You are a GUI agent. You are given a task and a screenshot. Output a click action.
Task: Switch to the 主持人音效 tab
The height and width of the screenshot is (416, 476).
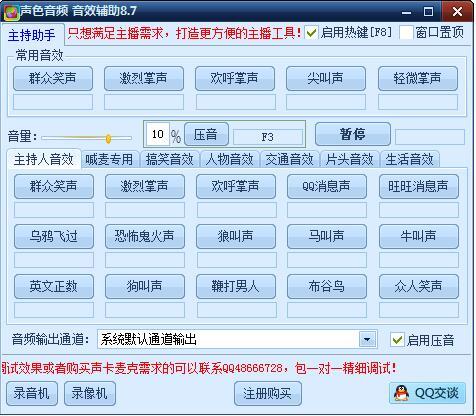[44, 159]
